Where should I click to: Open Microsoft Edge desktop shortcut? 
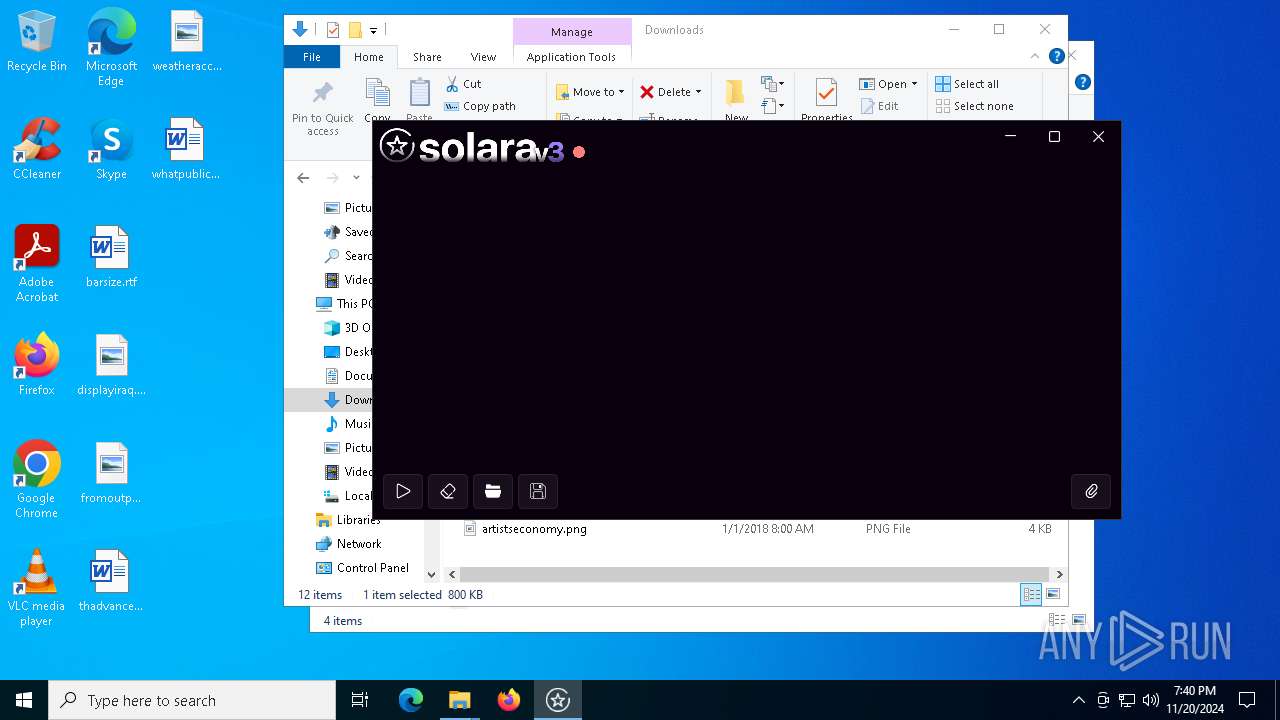(x=111, y=47)
